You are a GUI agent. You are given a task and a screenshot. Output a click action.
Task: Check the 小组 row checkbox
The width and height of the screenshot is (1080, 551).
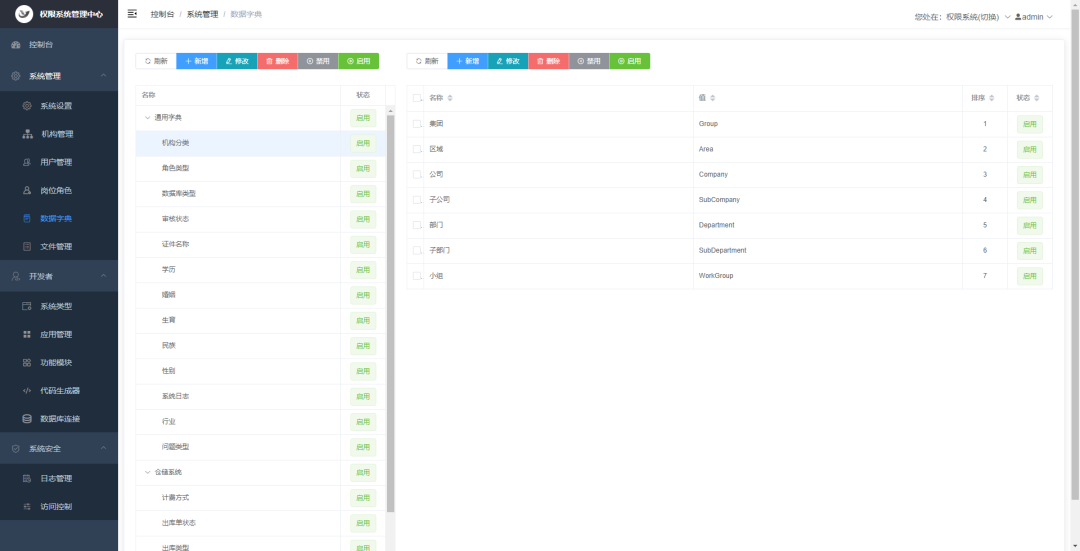(x=417, y=276)
